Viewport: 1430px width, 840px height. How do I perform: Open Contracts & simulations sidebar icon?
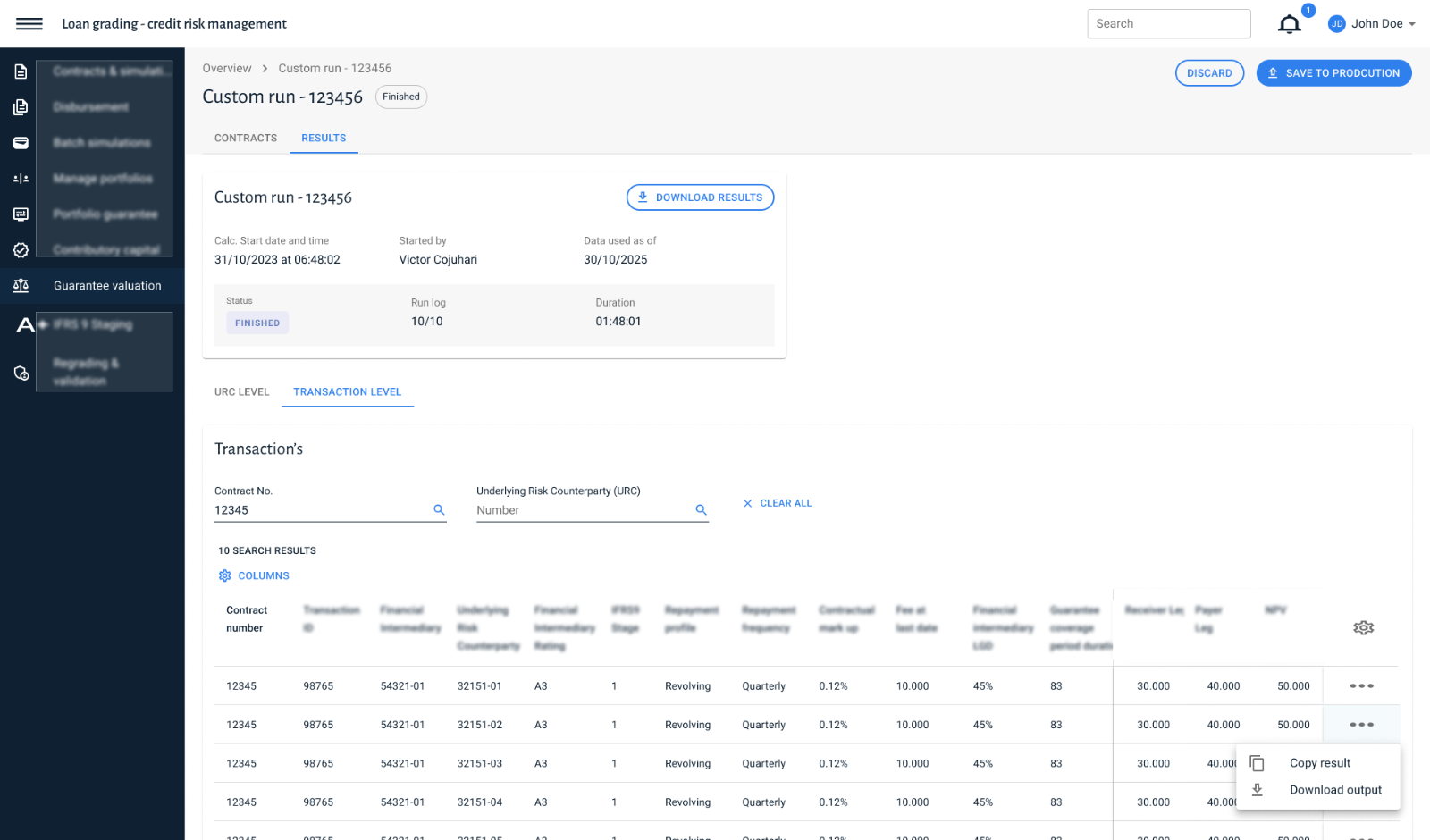(21, 71)
